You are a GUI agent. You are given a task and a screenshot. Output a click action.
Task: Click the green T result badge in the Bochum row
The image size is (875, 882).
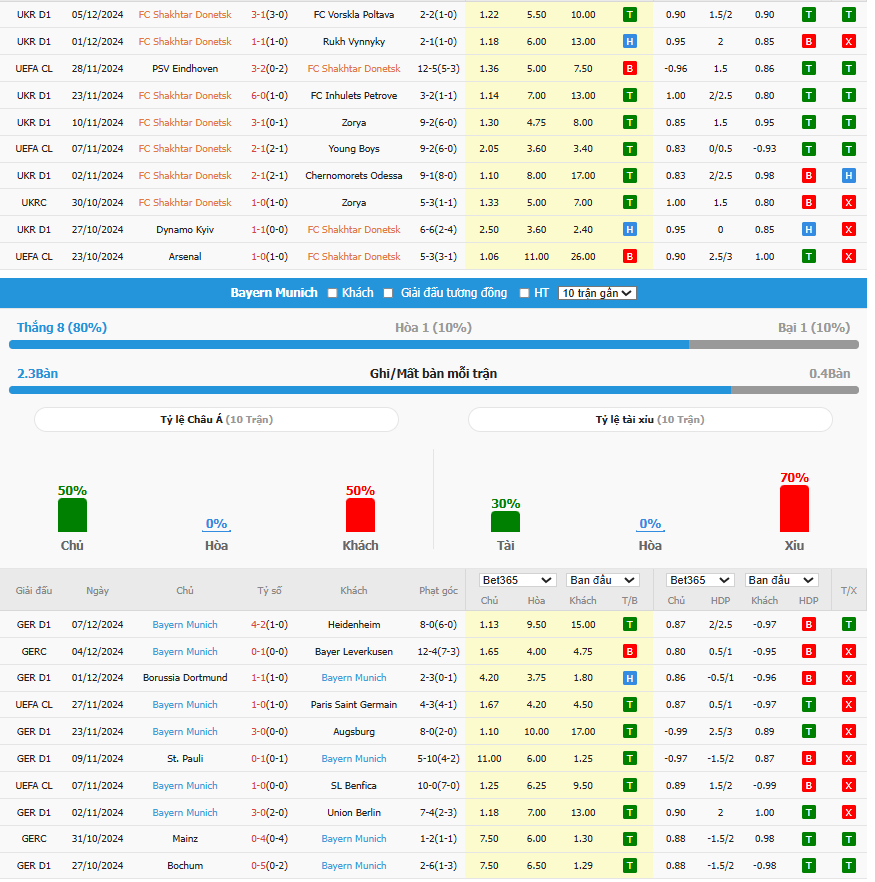tap(630, 866)
